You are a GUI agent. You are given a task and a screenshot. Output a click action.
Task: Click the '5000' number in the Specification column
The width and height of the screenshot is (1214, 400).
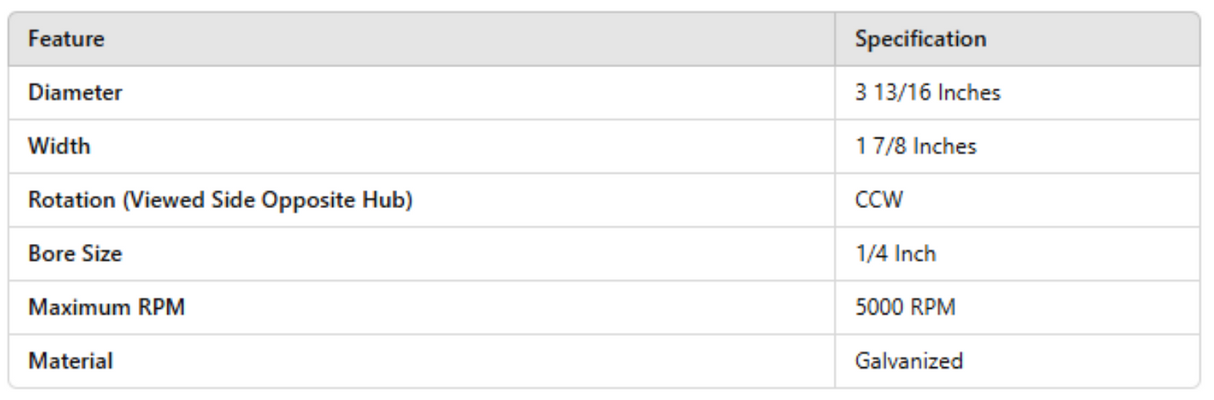coord(873,307)
